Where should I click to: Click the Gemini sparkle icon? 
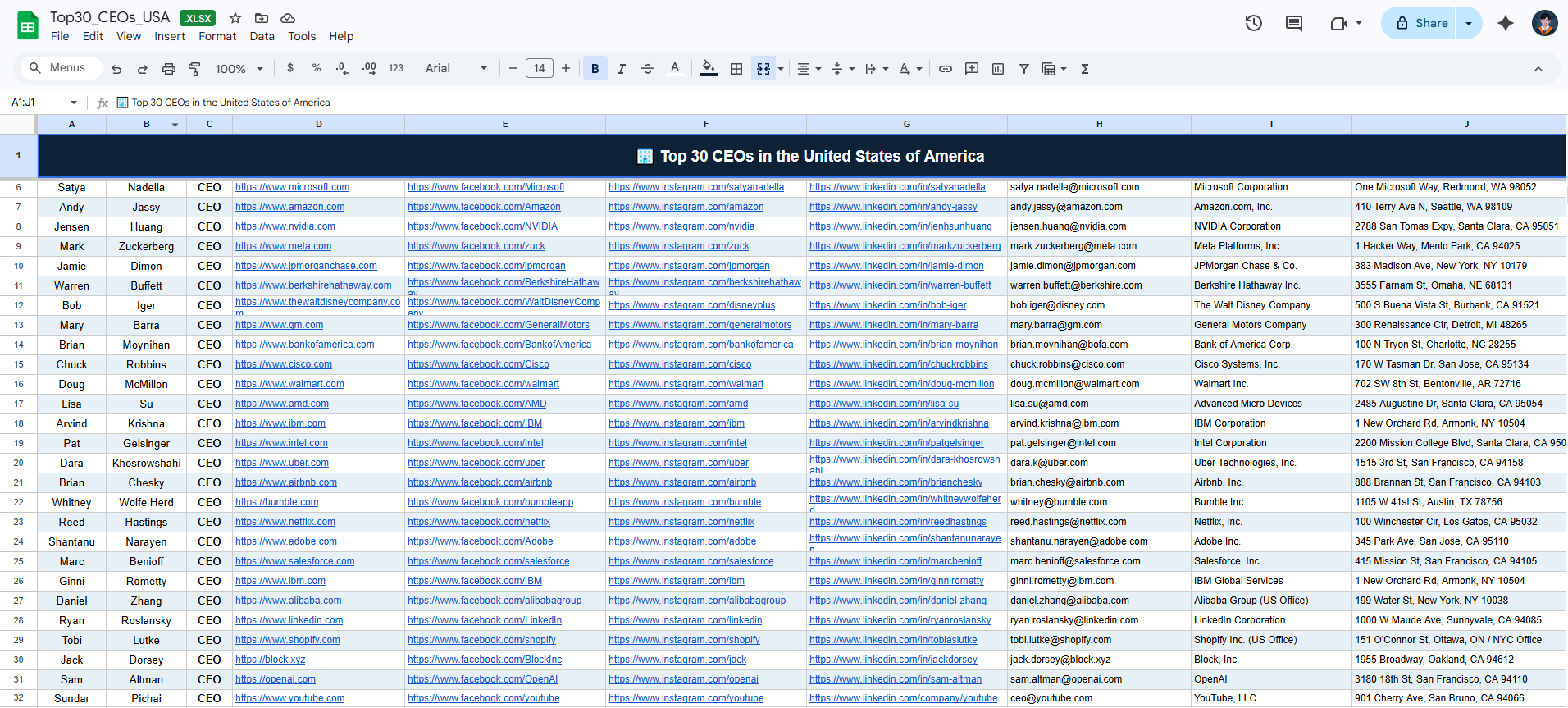pyautogui.click(x=1505, y=23)
